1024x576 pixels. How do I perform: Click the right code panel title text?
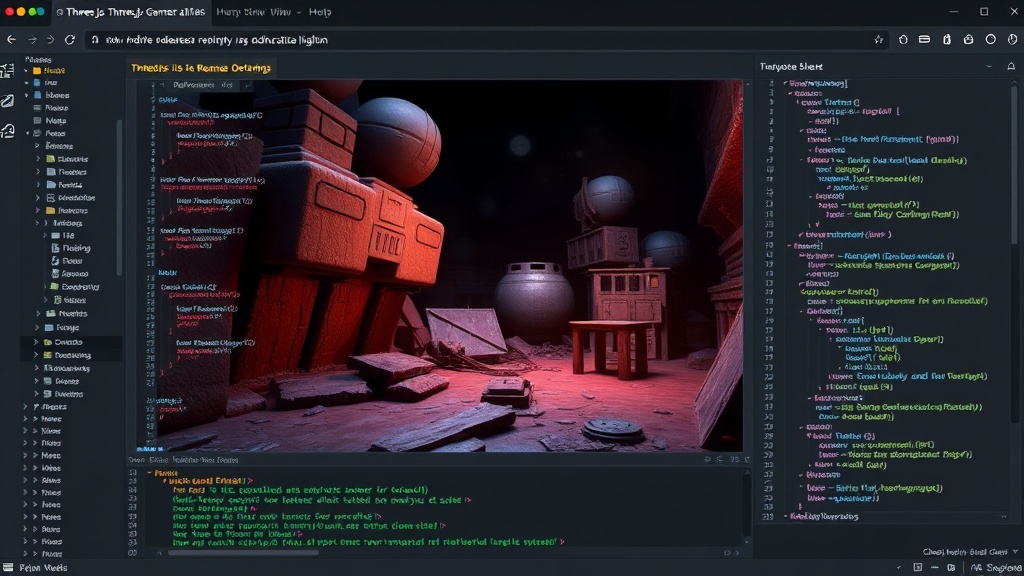tap(791, 67)
